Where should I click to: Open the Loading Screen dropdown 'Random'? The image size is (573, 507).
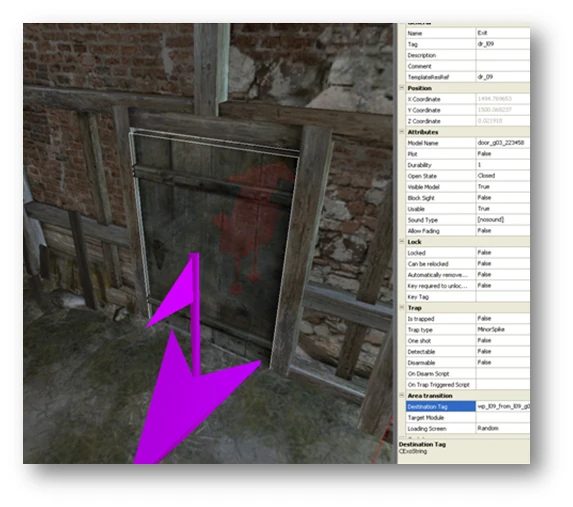[x=503, y=428]
